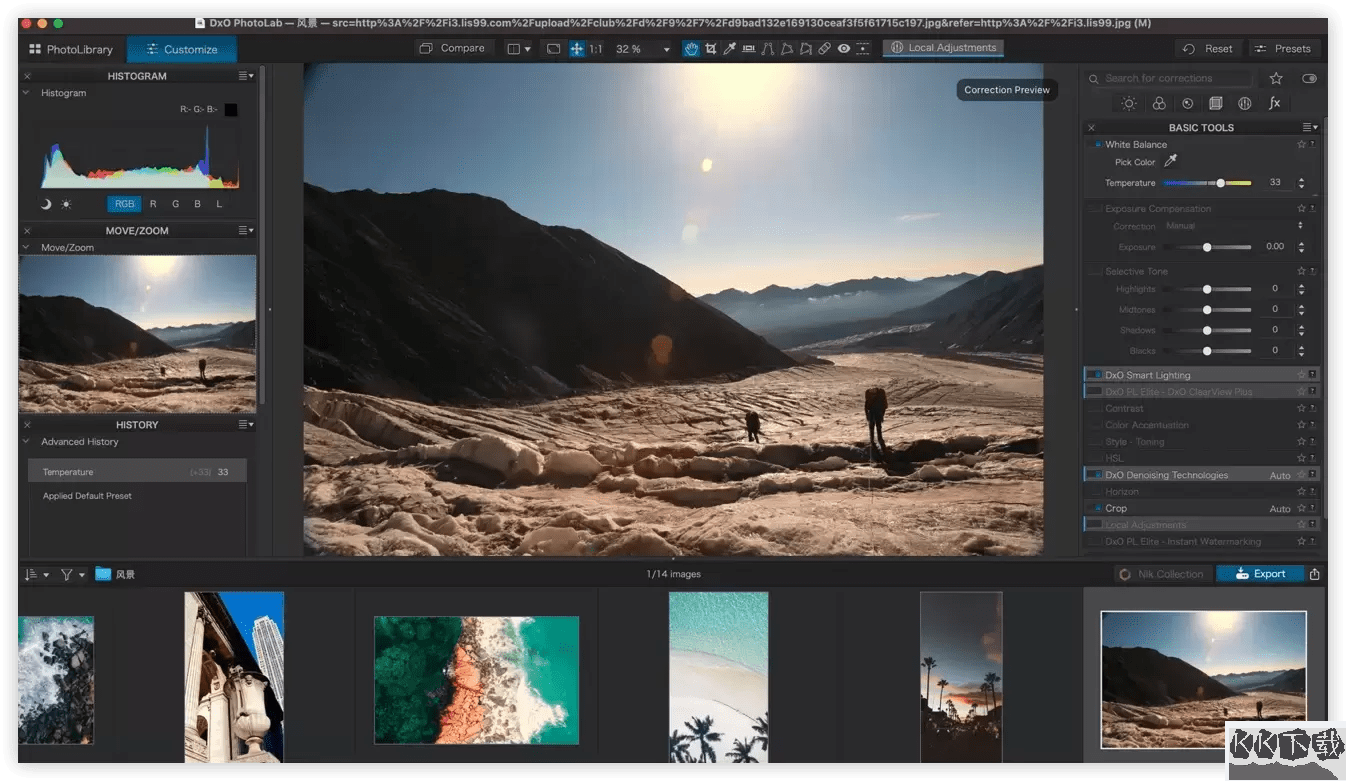This screenshot has height=781, width=1346.
Task: Select the RGB histogram channel
Action: [124, 204]
